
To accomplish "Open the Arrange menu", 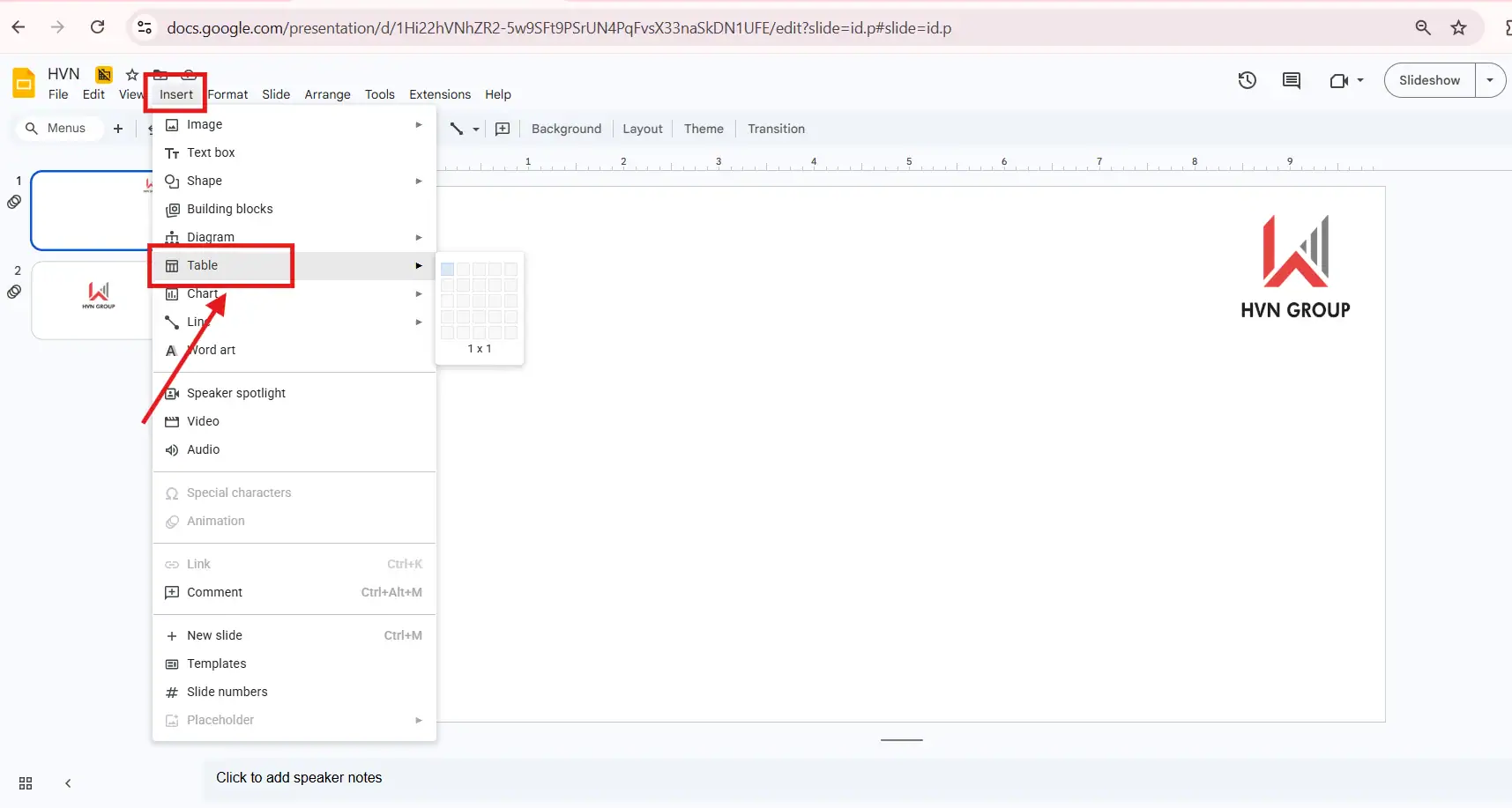I will (x=327, y=94).
